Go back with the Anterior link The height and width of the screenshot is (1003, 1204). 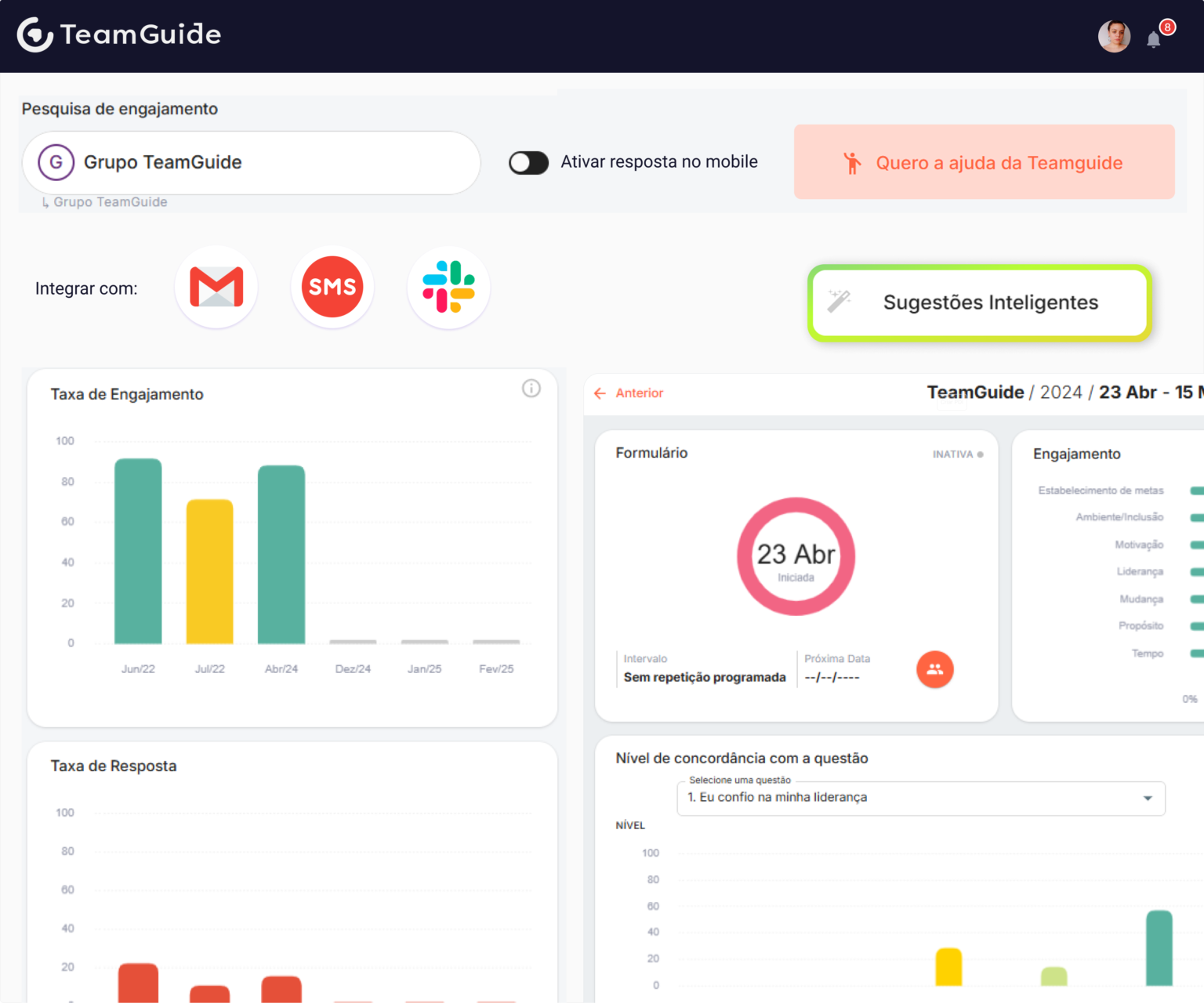coord(629,393)
